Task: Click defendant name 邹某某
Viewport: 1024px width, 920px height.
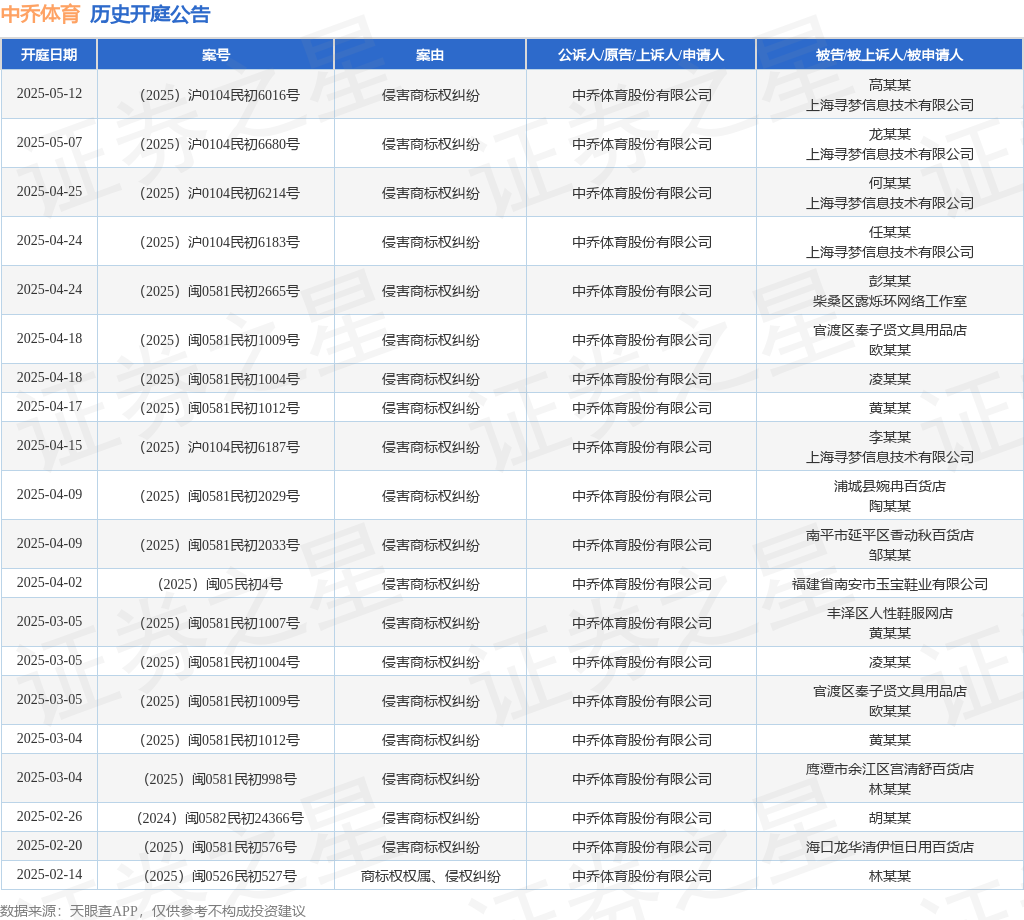Action: [889, 555]
